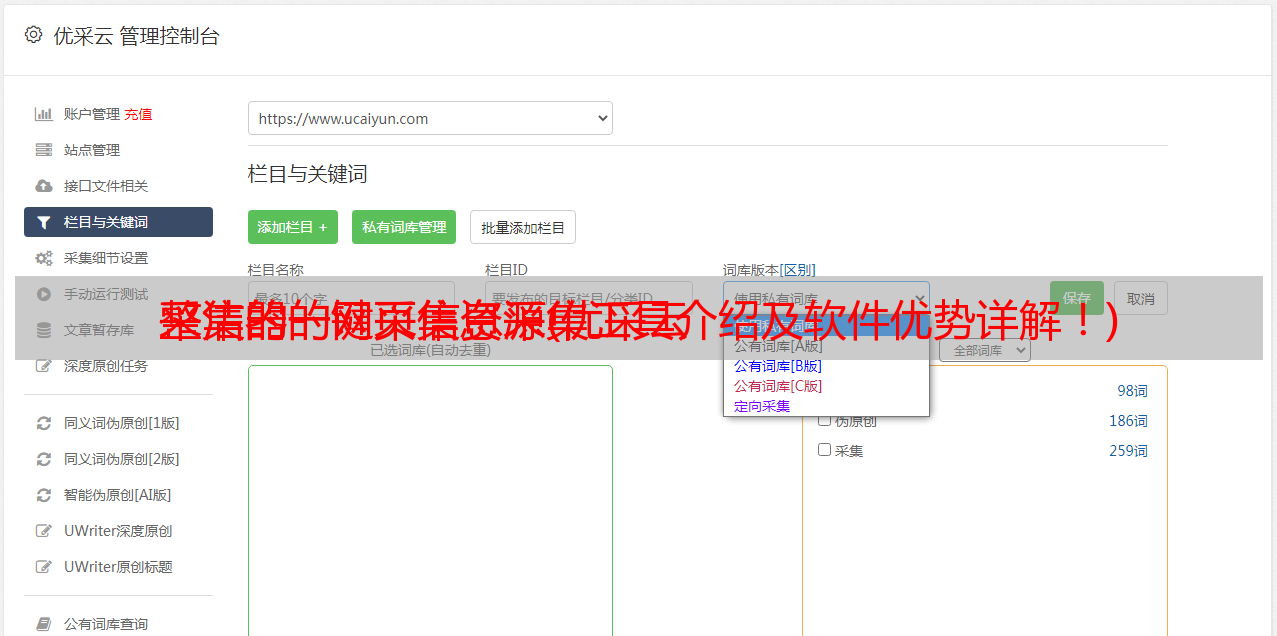Click the 取消 button

(1141, 298)
